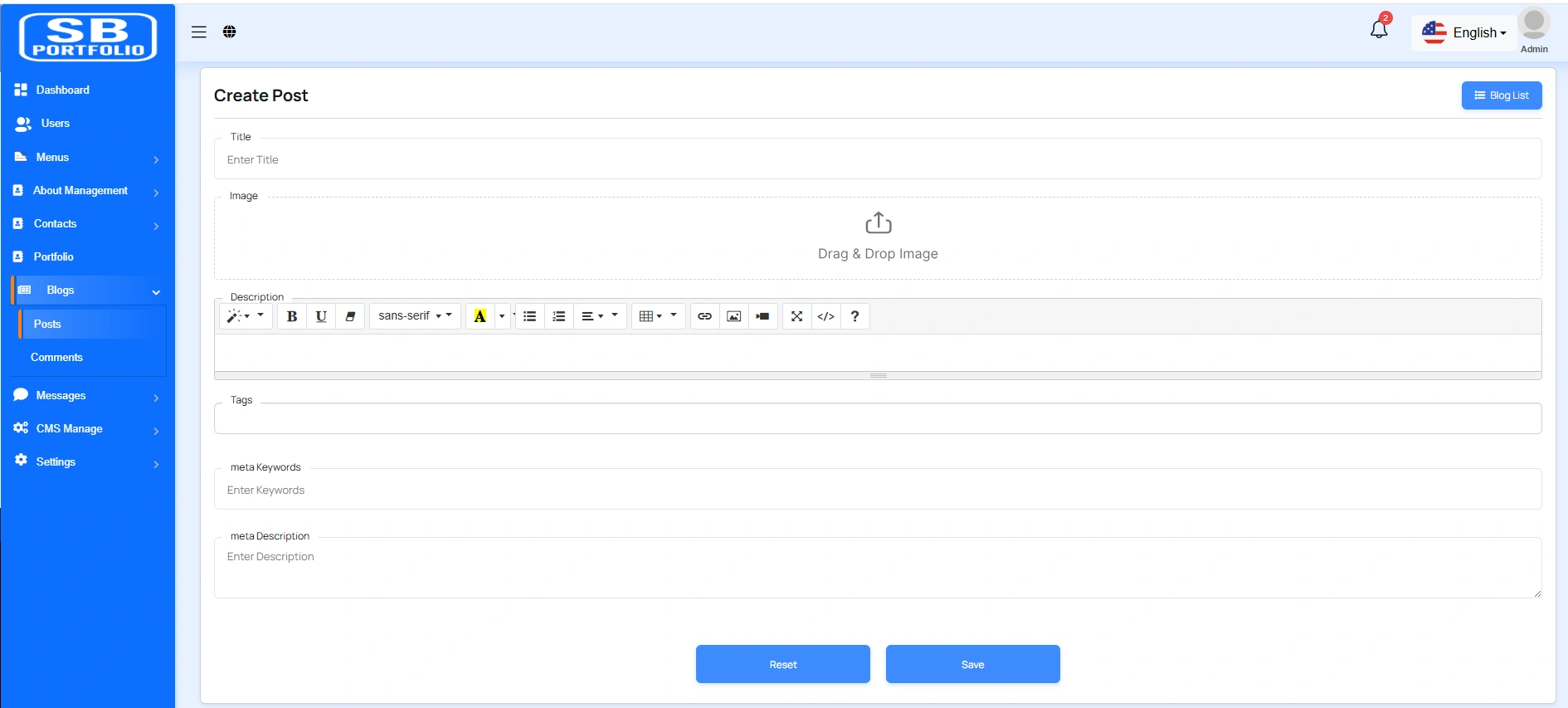Insert a link with the link icon
Screen dimensions: 1568x708
[704, 316]
